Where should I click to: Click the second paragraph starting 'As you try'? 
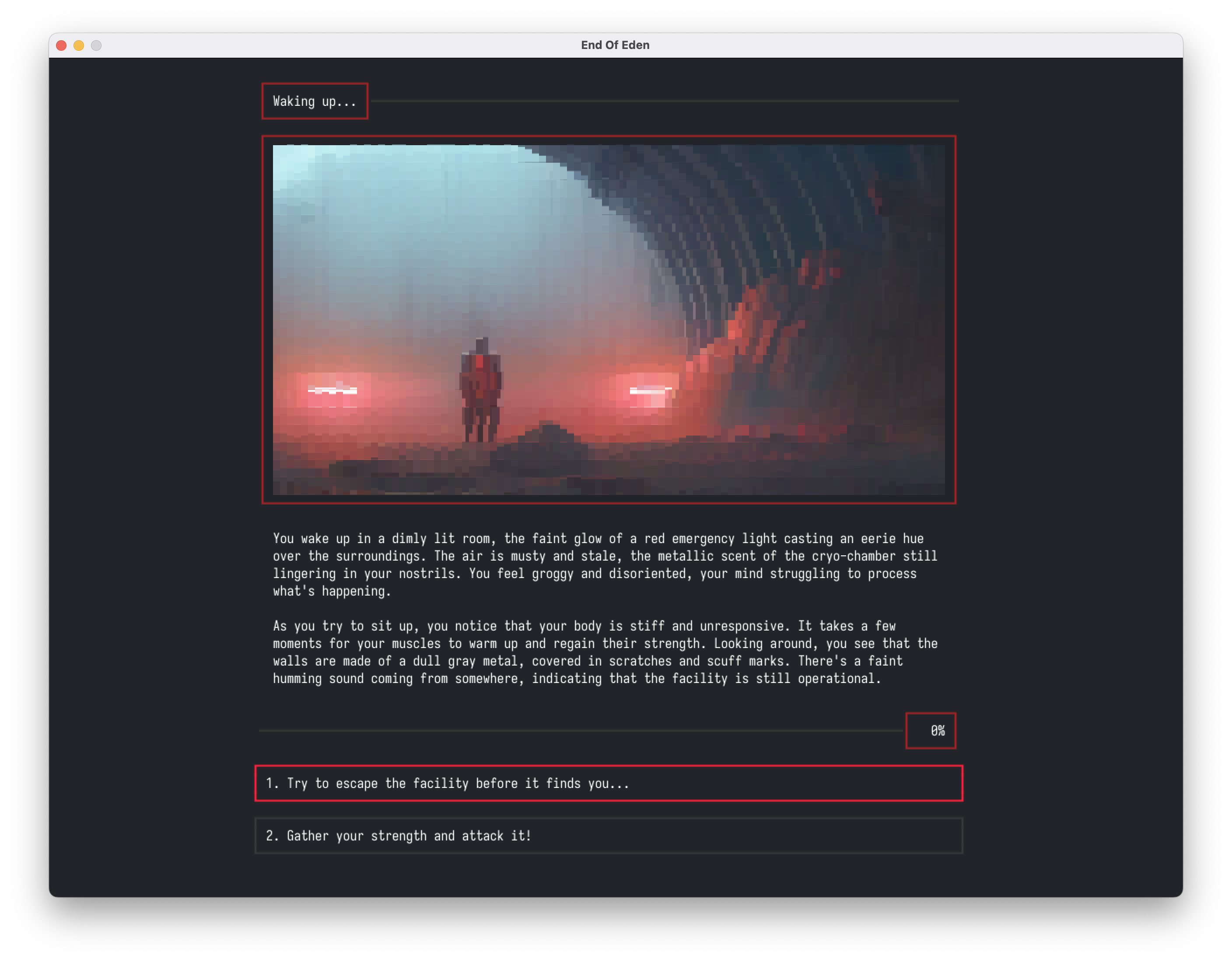[604, 652]
